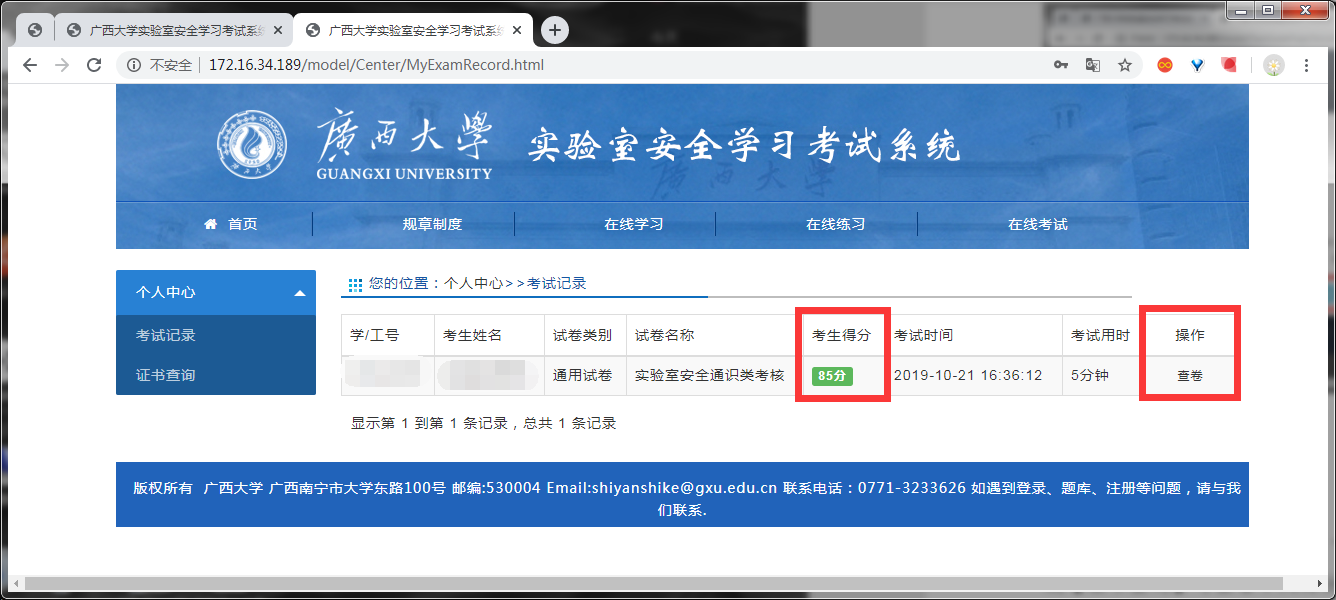Open 考试记录 in the sidebar
The width and height of the screenshot is (1336, 600).
click(x=166, y=335)
